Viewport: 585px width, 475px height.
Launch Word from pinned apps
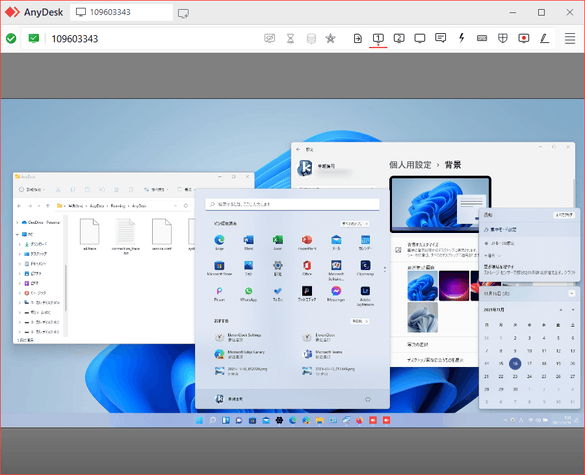point(248,242)
